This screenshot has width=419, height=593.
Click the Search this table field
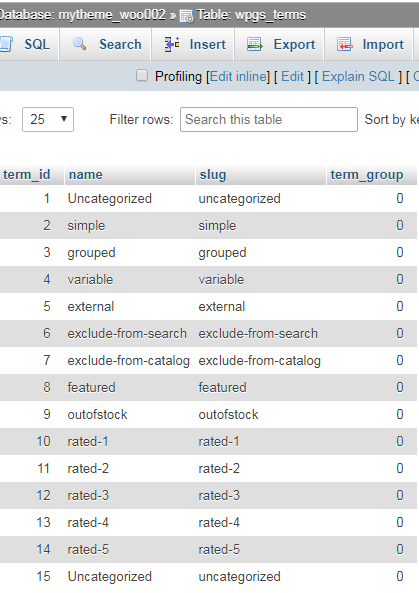tap(269, 120)
